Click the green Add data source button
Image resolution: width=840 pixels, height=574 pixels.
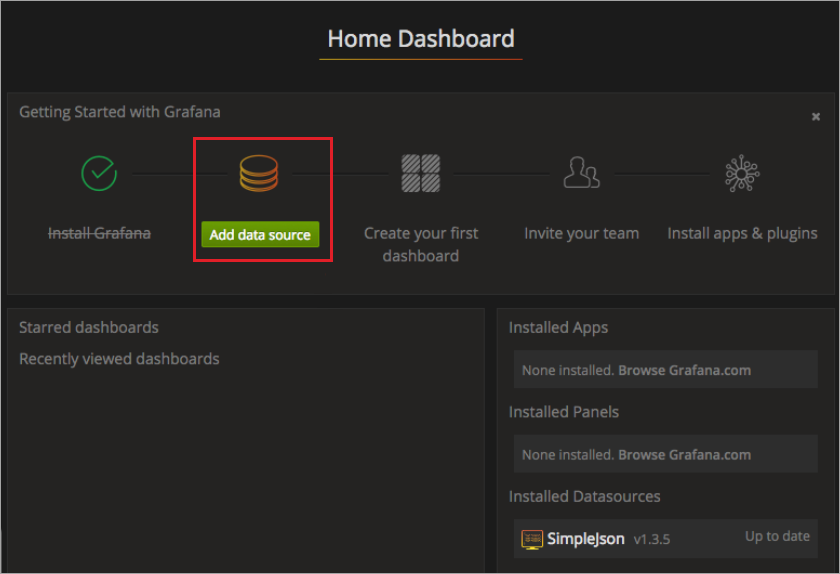pos(260,234)
